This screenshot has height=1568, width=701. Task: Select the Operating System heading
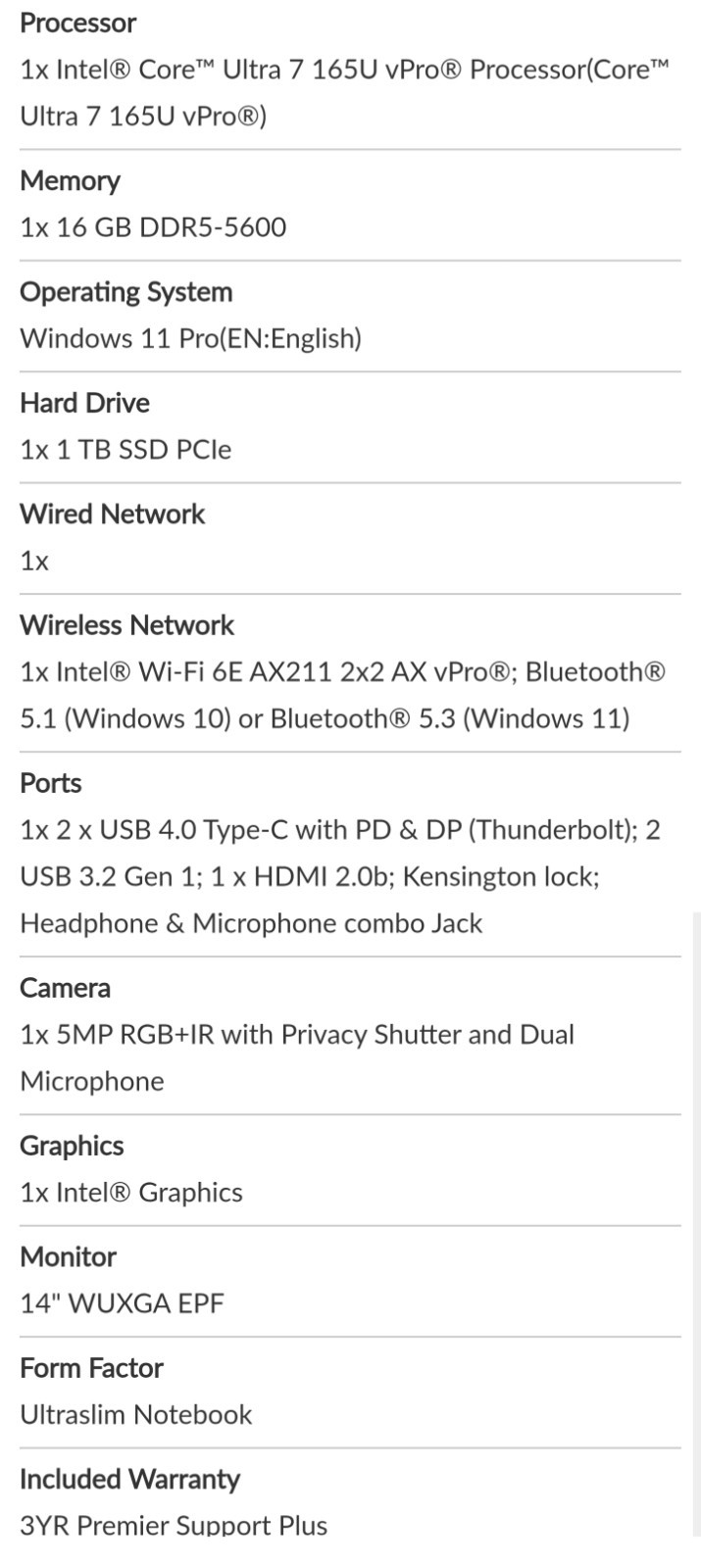pyautogui.click(x=126, y=292)
